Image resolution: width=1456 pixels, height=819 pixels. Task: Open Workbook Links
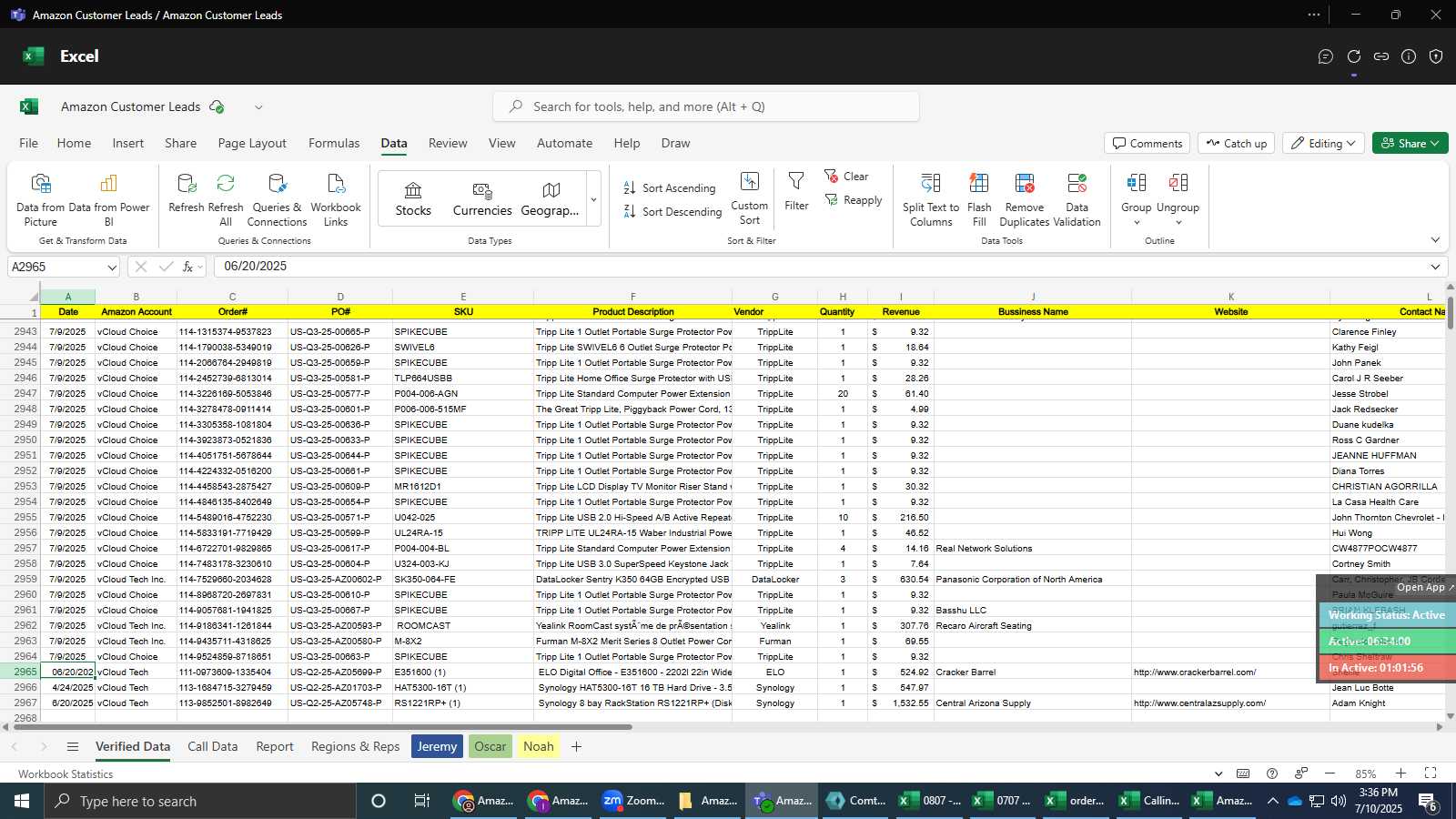pyautogui.click(x=336, y=200)
